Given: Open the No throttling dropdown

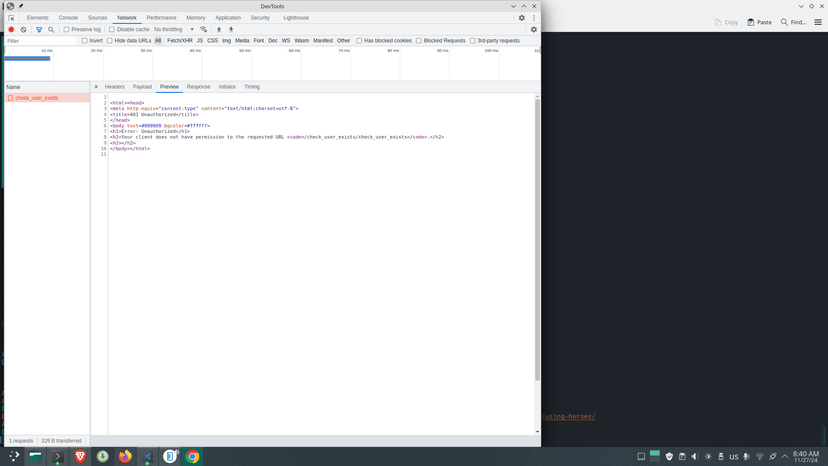Looking at the screenshot, I should (174, 30).
